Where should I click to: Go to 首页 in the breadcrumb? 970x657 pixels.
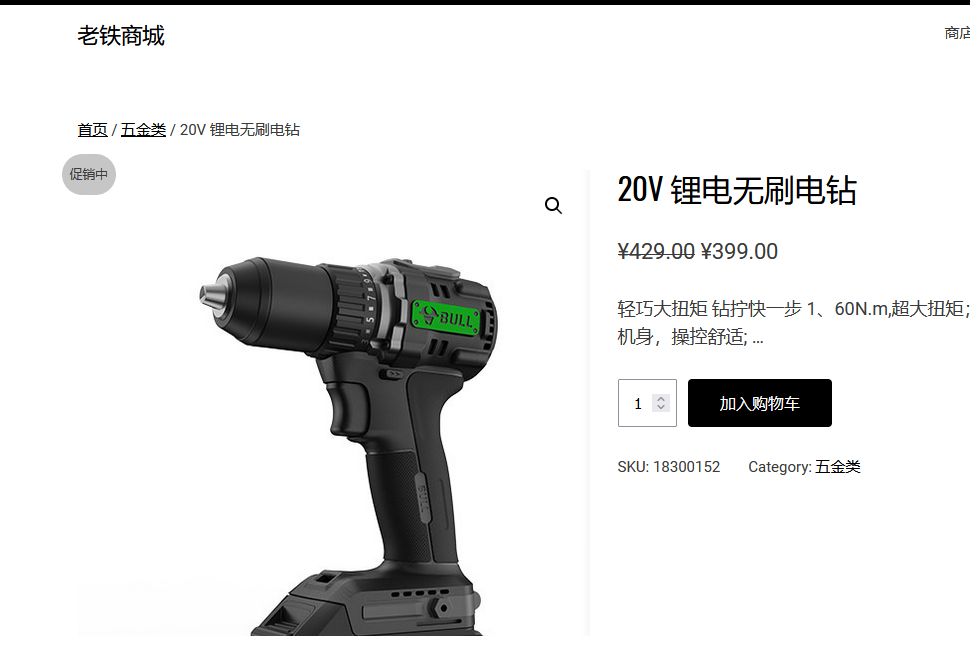pos(92,130)
